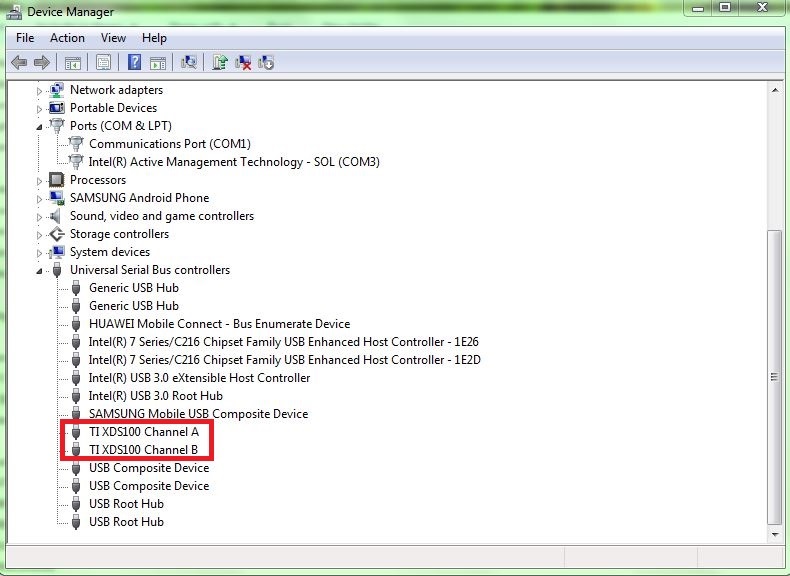Click the System devices category icon

[57, 251]
